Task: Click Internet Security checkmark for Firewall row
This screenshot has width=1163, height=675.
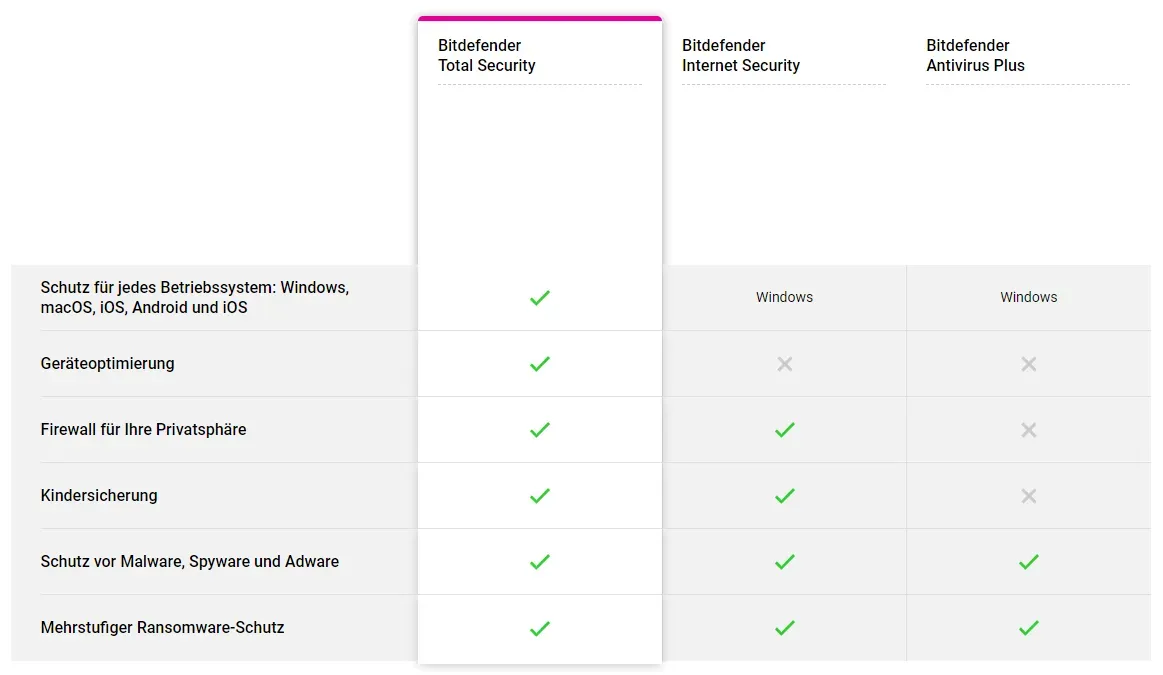Action: [x=785, y=430]
